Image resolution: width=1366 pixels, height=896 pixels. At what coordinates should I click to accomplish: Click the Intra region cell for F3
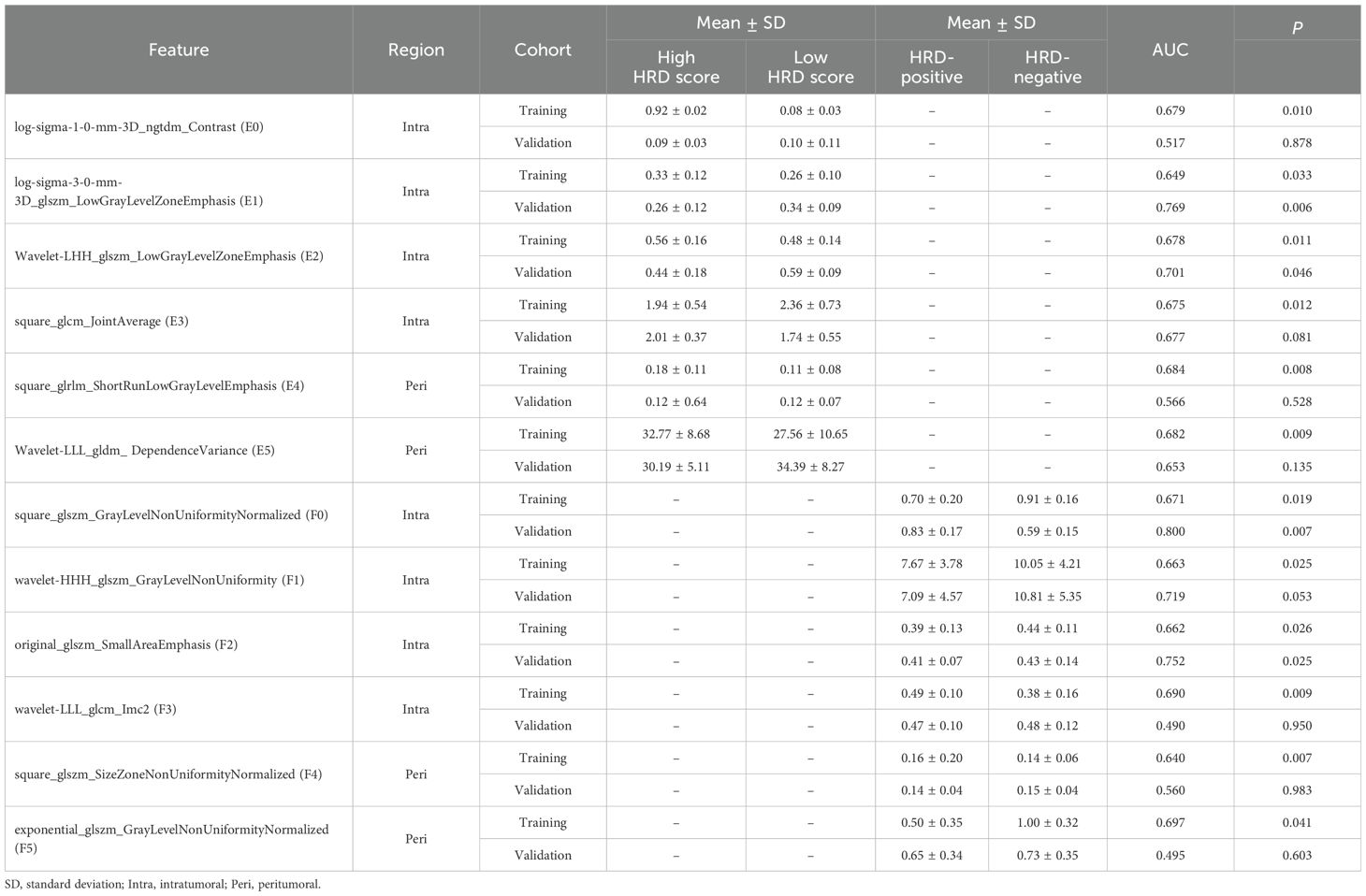[x=416, y=709]
